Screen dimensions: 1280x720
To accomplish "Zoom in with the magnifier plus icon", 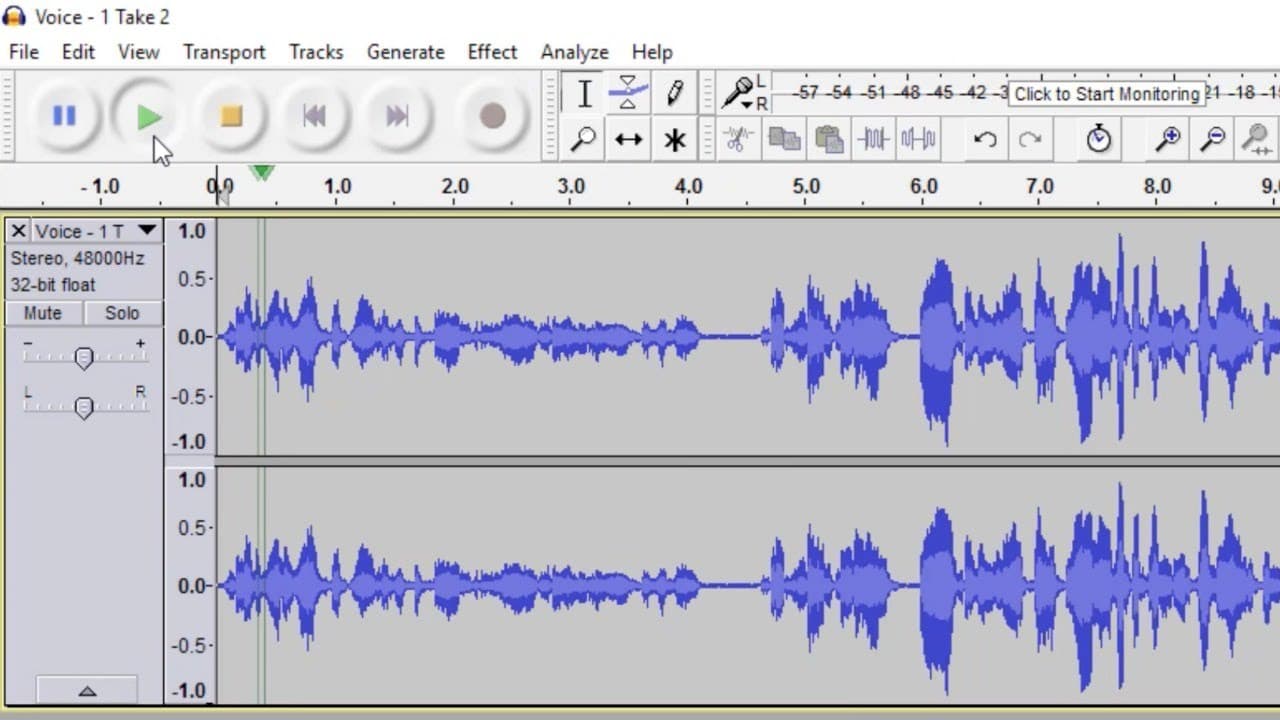I will (x=1167, y=139).
